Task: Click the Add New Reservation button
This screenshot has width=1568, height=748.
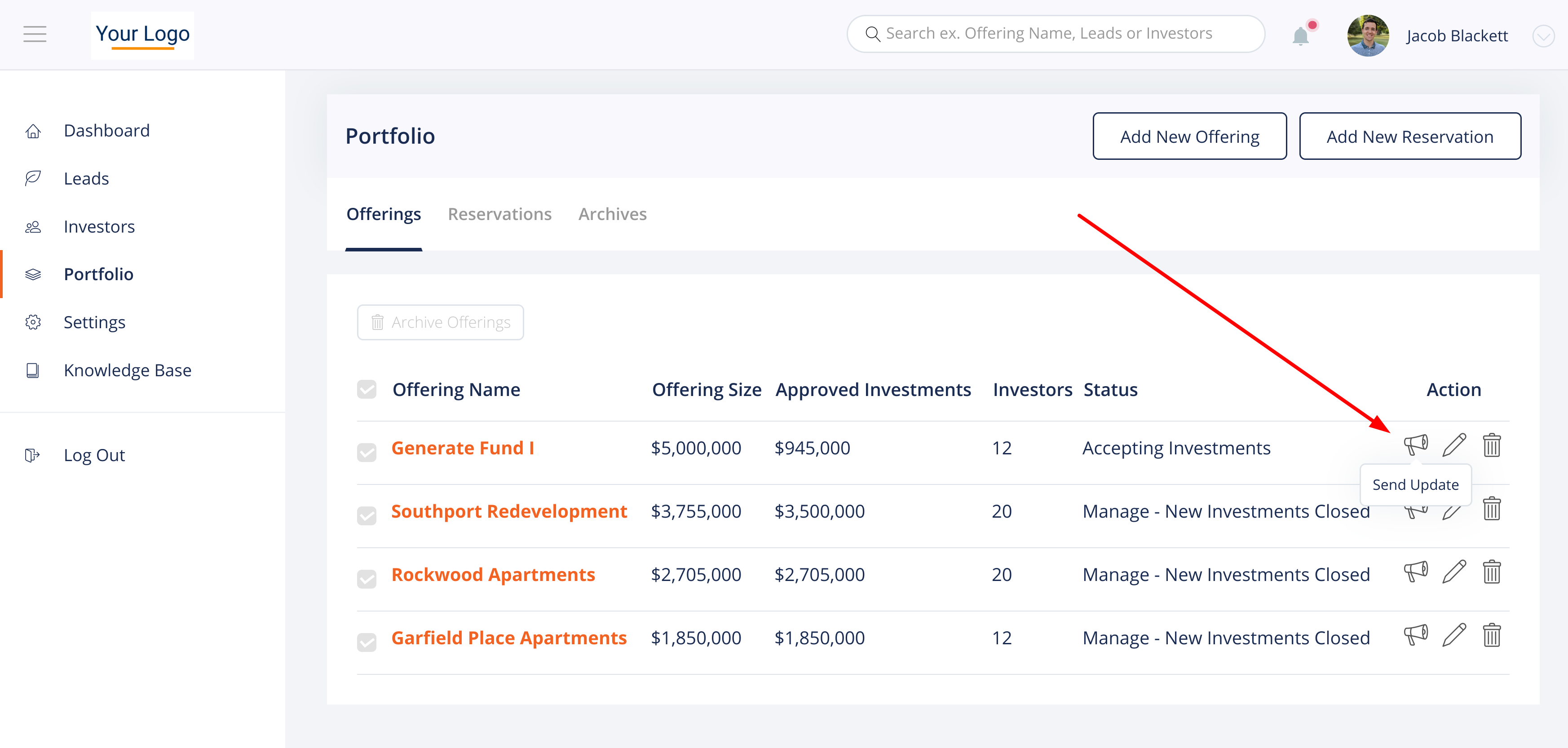Action: [1409, 136]
